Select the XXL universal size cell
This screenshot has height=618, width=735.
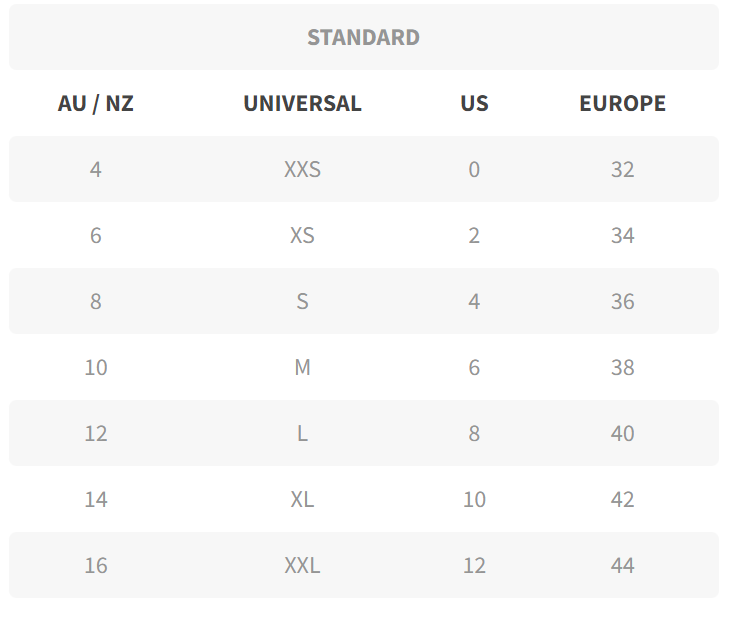(x=302, y=565)
